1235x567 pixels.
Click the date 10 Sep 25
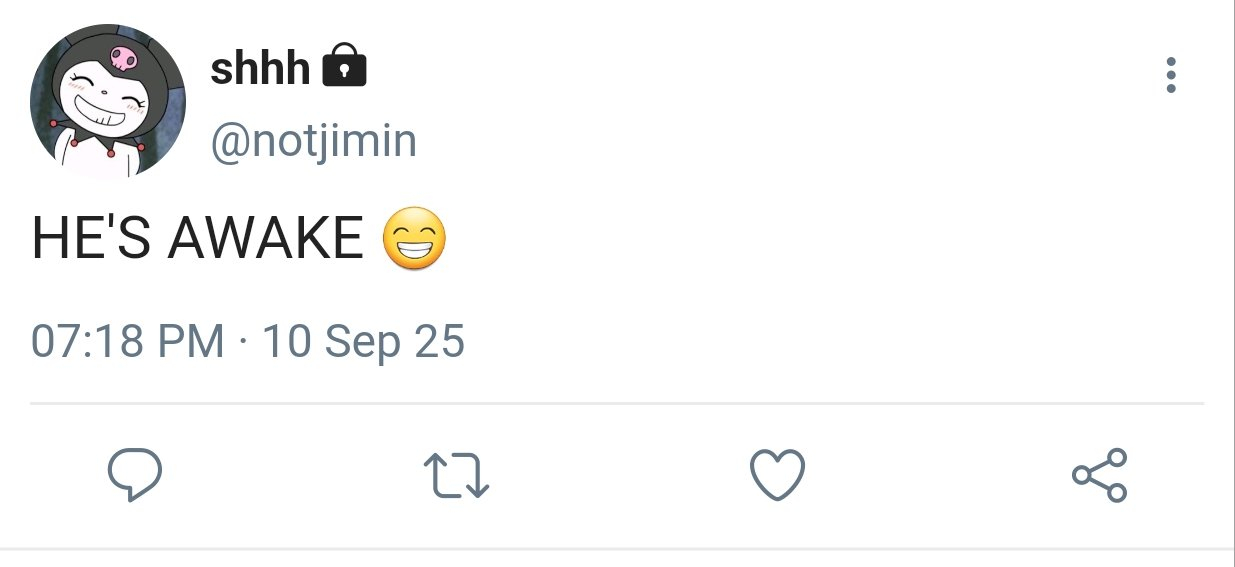coord(363,342)
